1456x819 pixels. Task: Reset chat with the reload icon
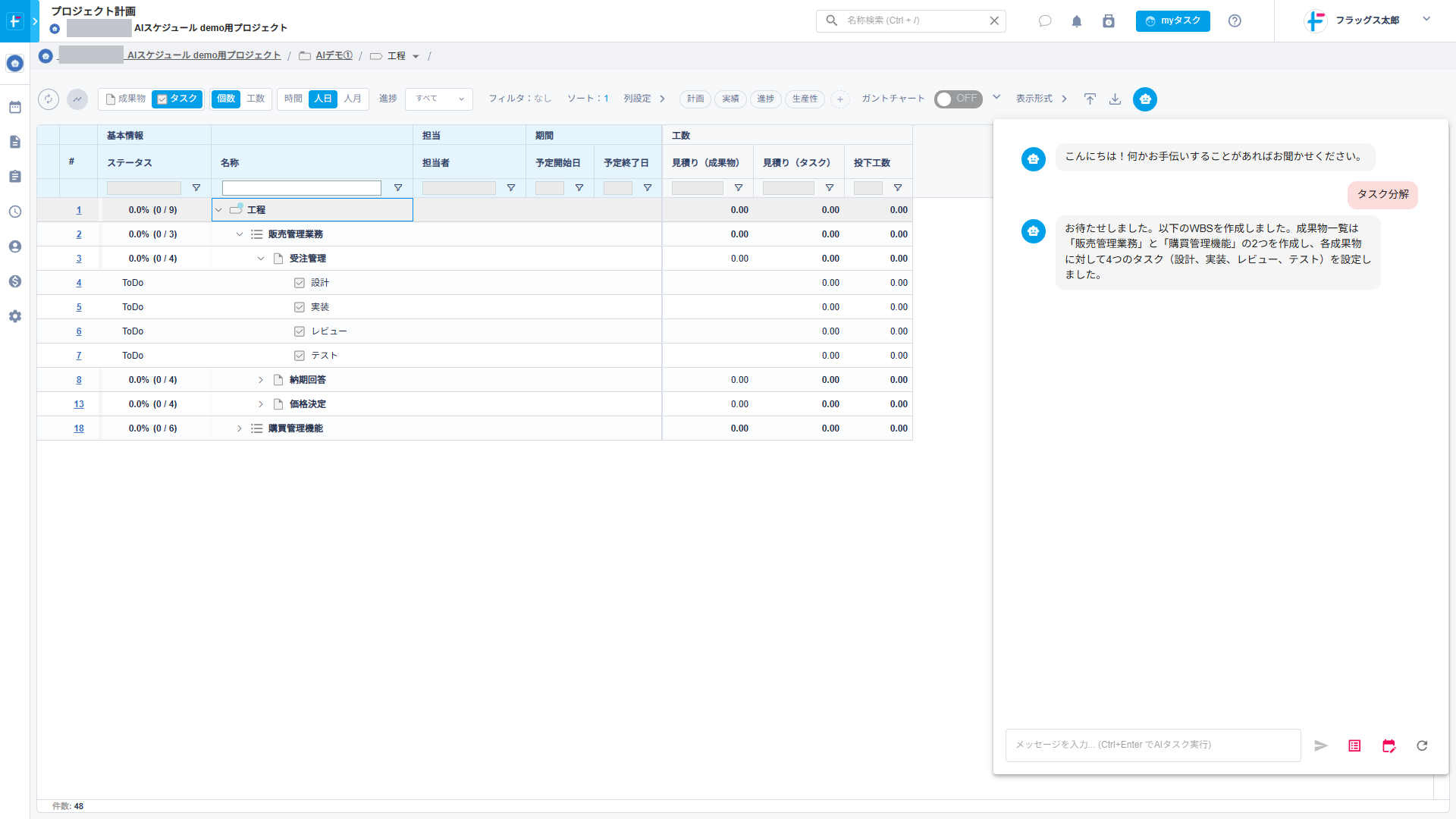1422,745
